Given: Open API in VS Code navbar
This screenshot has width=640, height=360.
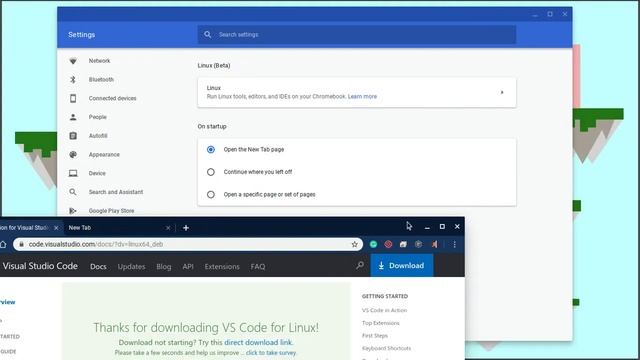Looking at the screenshot, I should 188,267.
